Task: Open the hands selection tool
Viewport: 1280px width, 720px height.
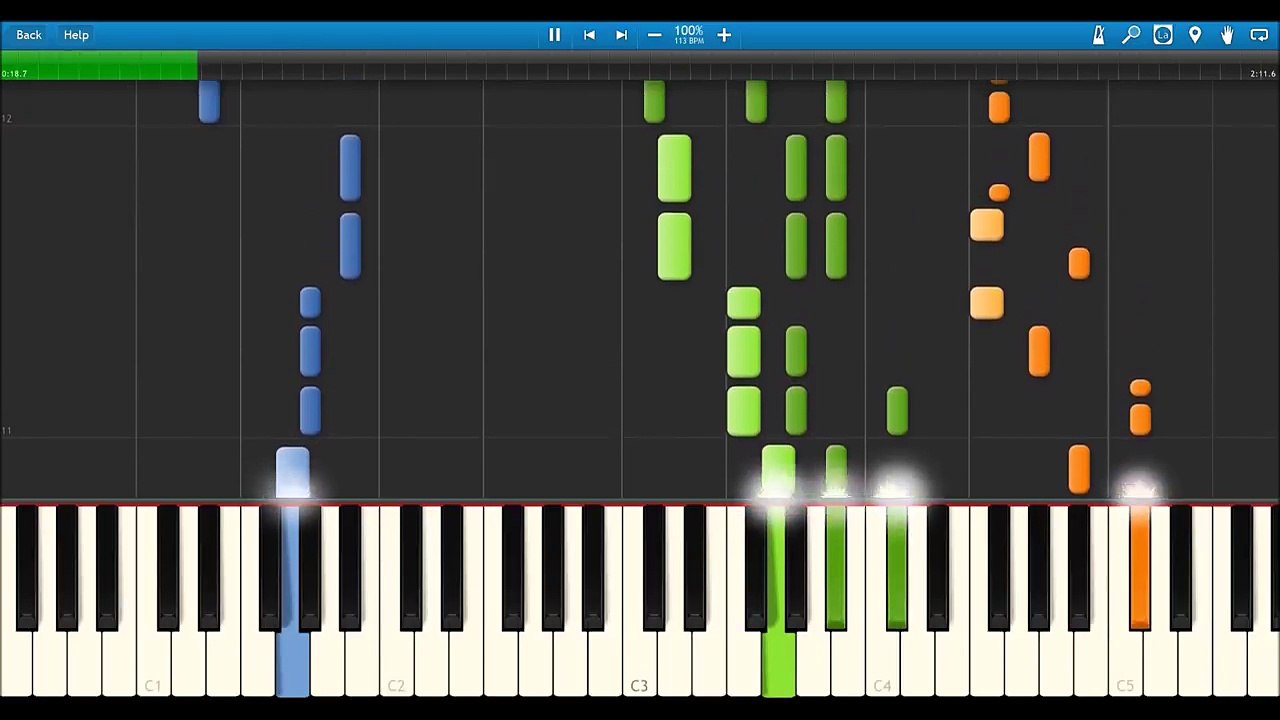Action: (x=1227, y=35)
